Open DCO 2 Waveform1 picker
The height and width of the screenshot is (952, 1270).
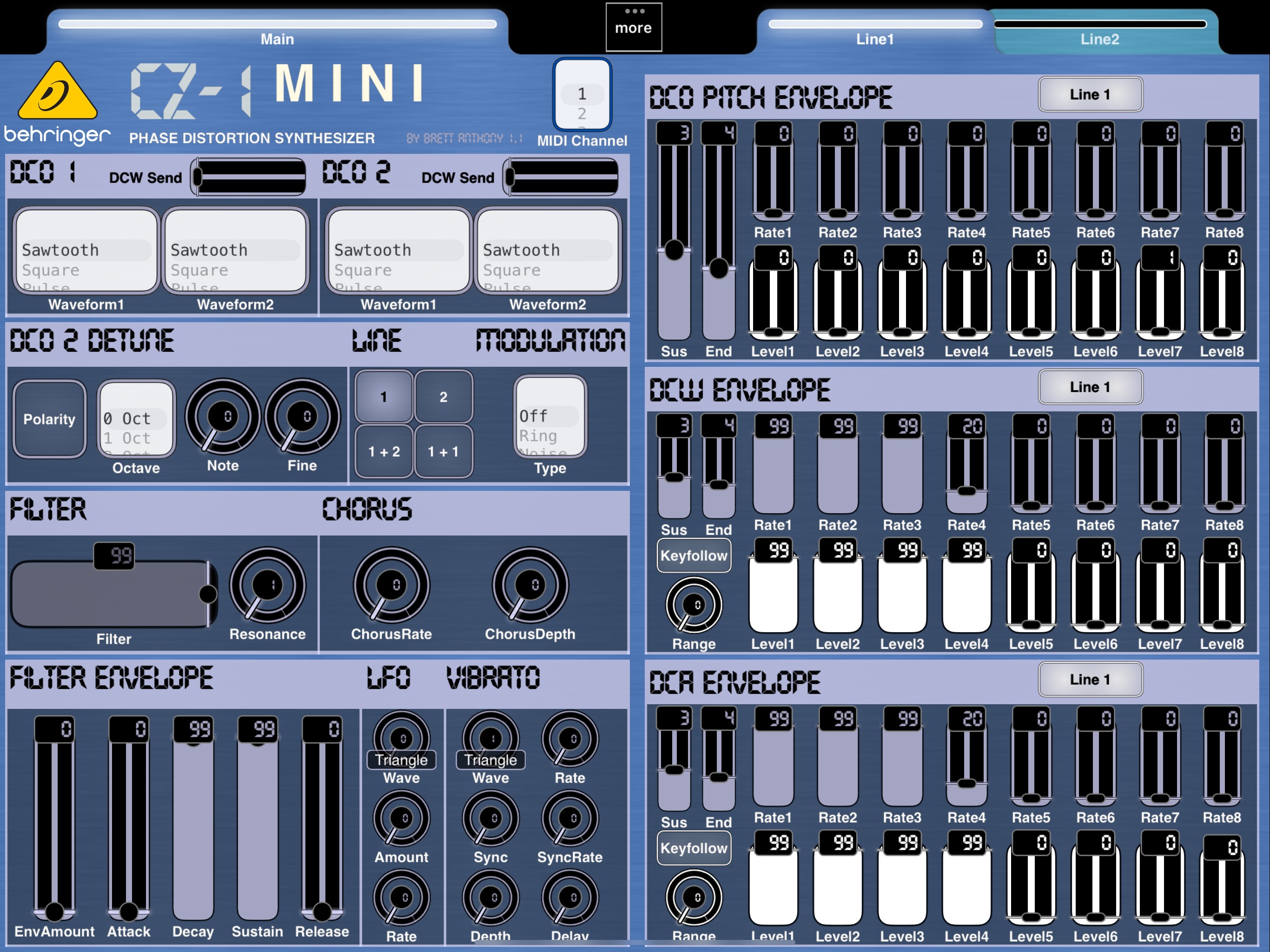(398, 251)
